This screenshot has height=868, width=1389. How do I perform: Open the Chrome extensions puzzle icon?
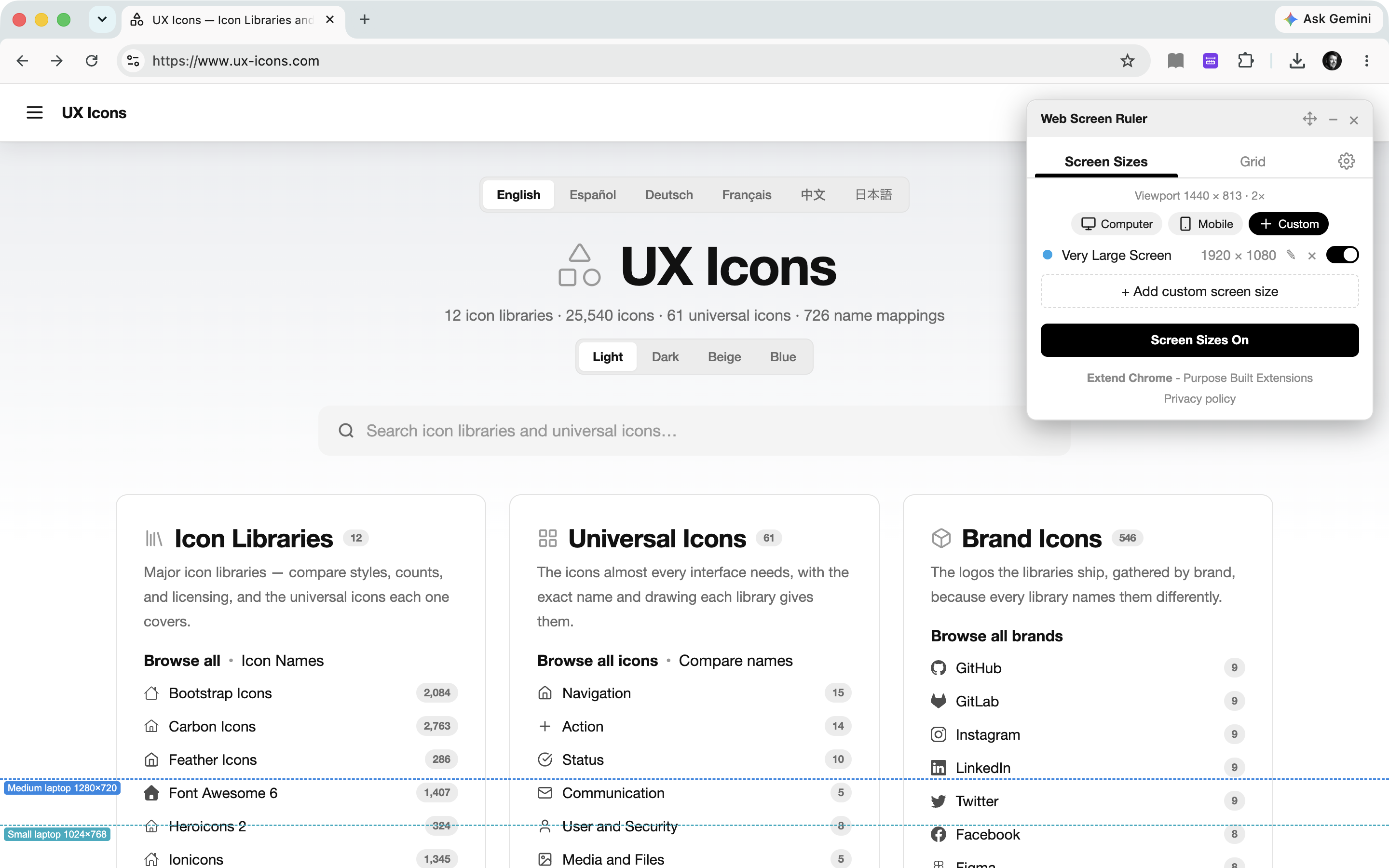(1245, 61)
